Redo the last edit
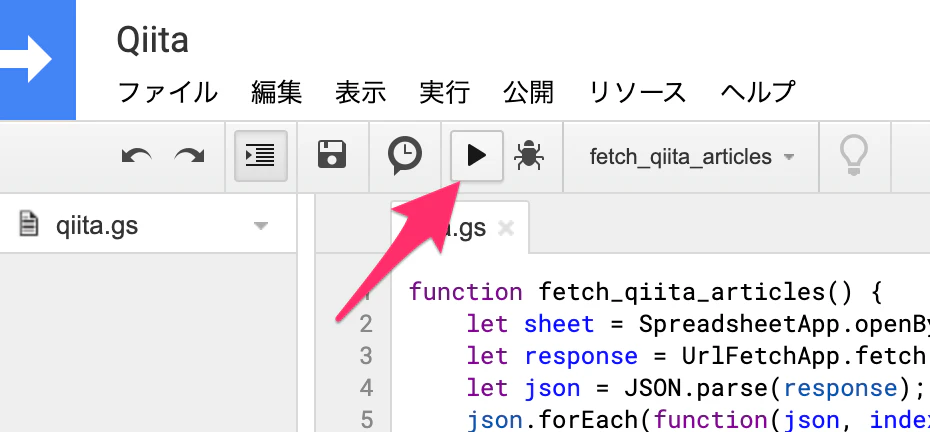 189,157
